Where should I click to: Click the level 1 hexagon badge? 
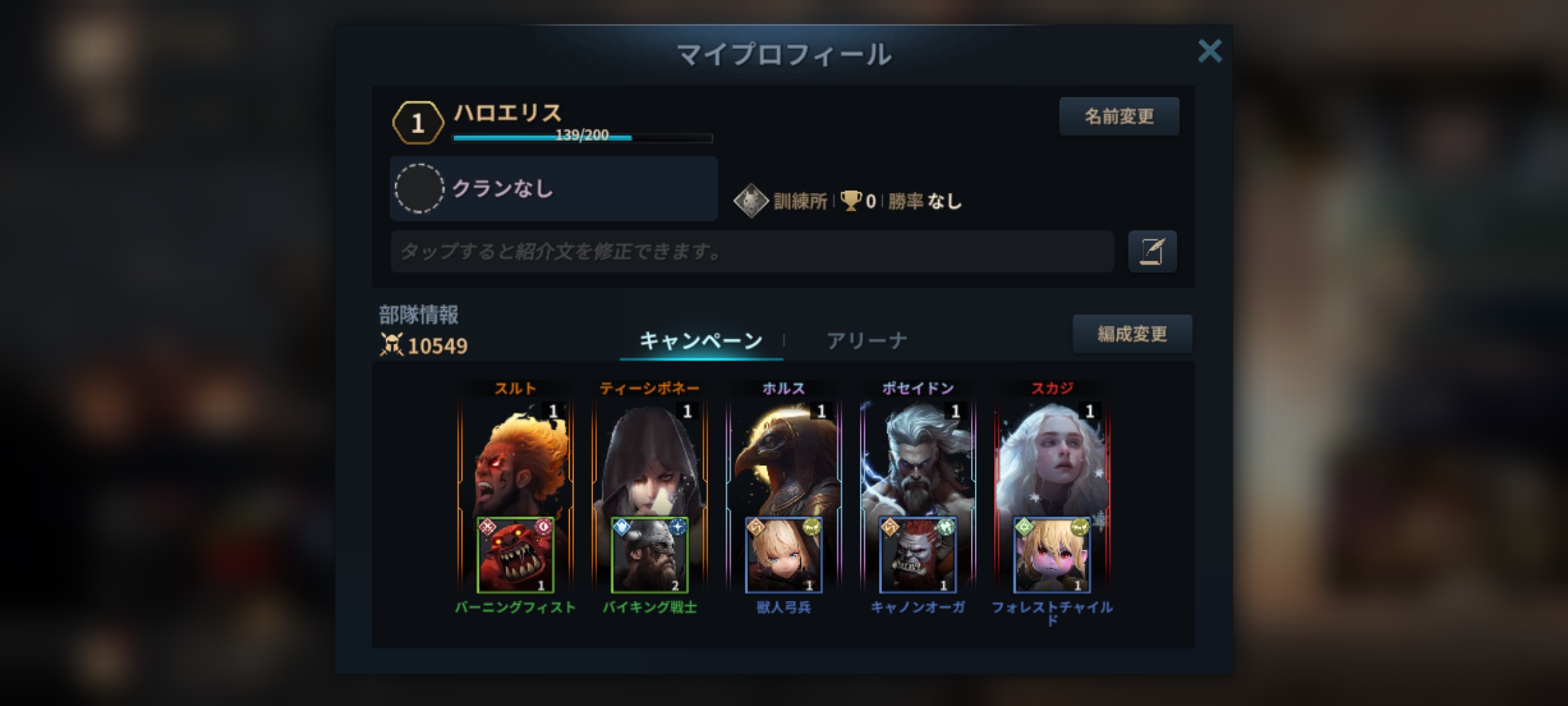pyautogui.click(x=418, y=123)
